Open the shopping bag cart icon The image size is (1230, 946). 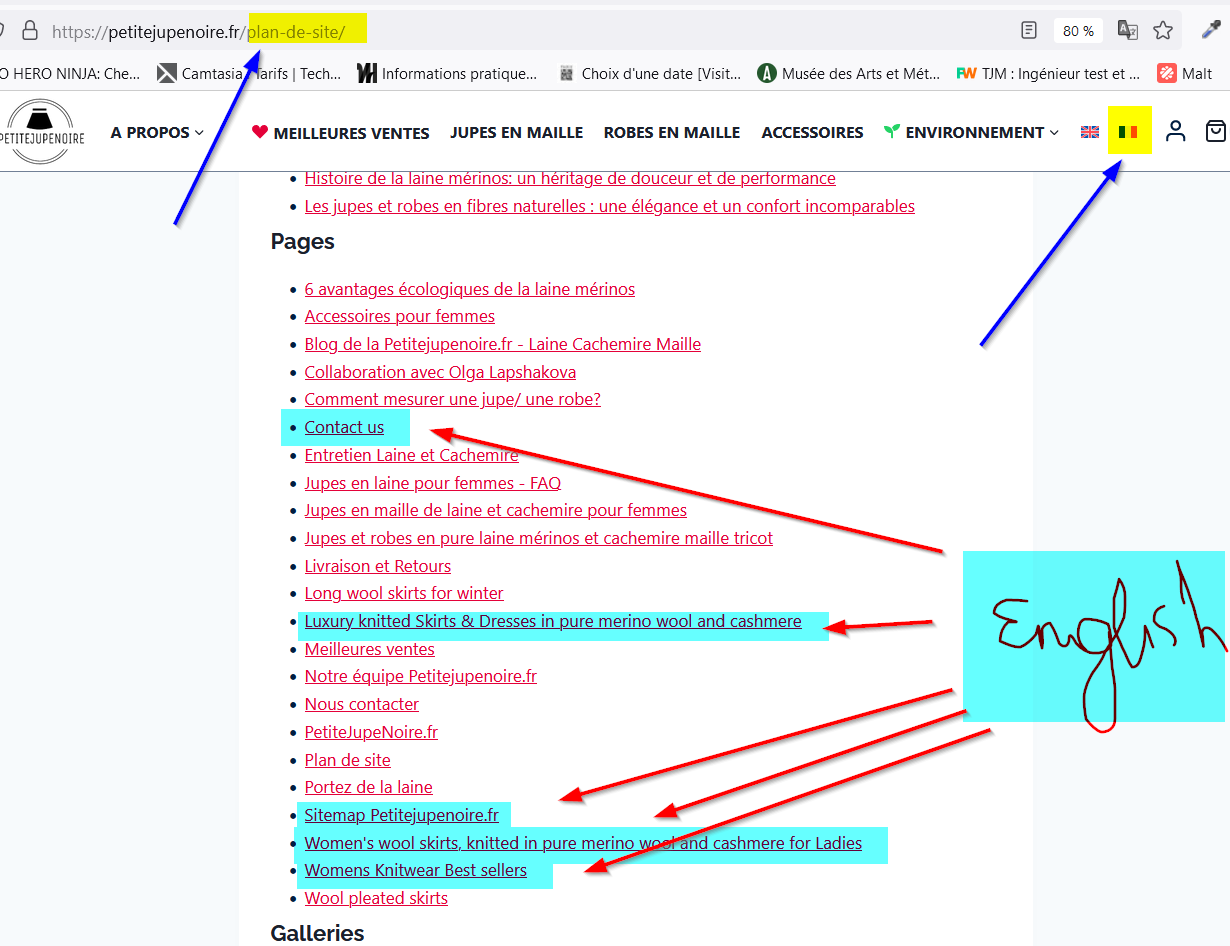click(x=1216, y=131)
